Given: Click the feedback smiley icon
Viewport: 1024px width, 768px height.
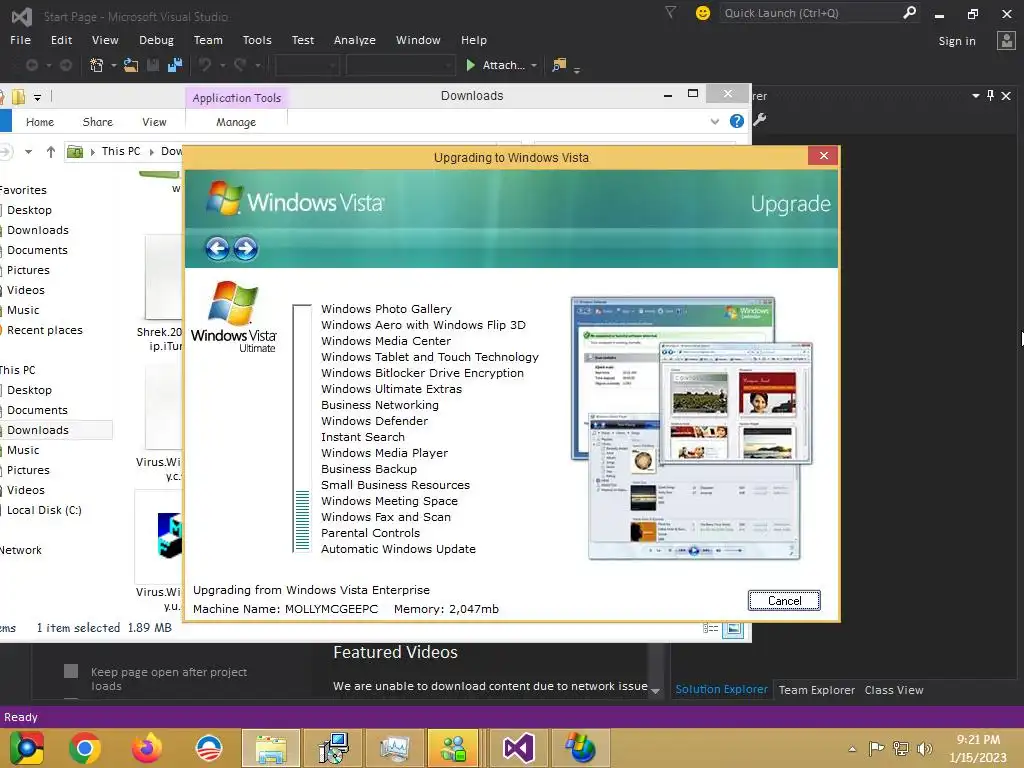Looking at the screenshot, I should 703,13.
